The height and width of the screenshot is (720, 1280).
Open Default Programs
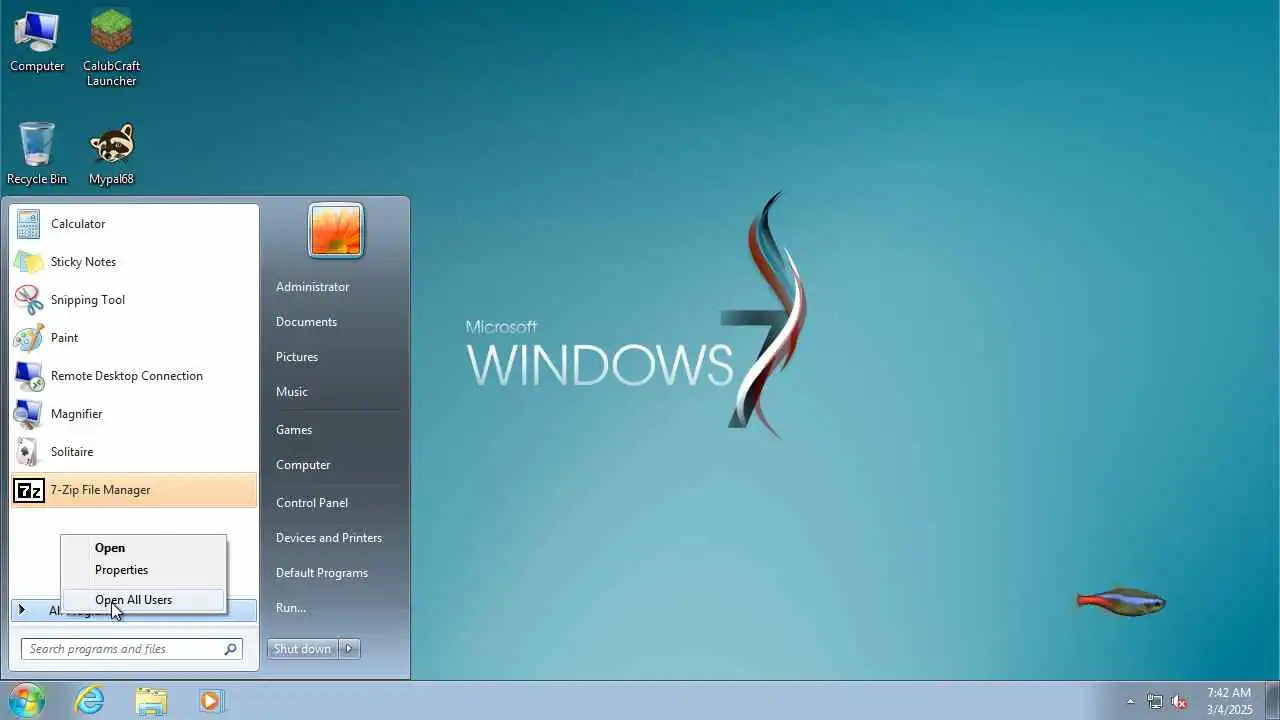pos(322,573)
